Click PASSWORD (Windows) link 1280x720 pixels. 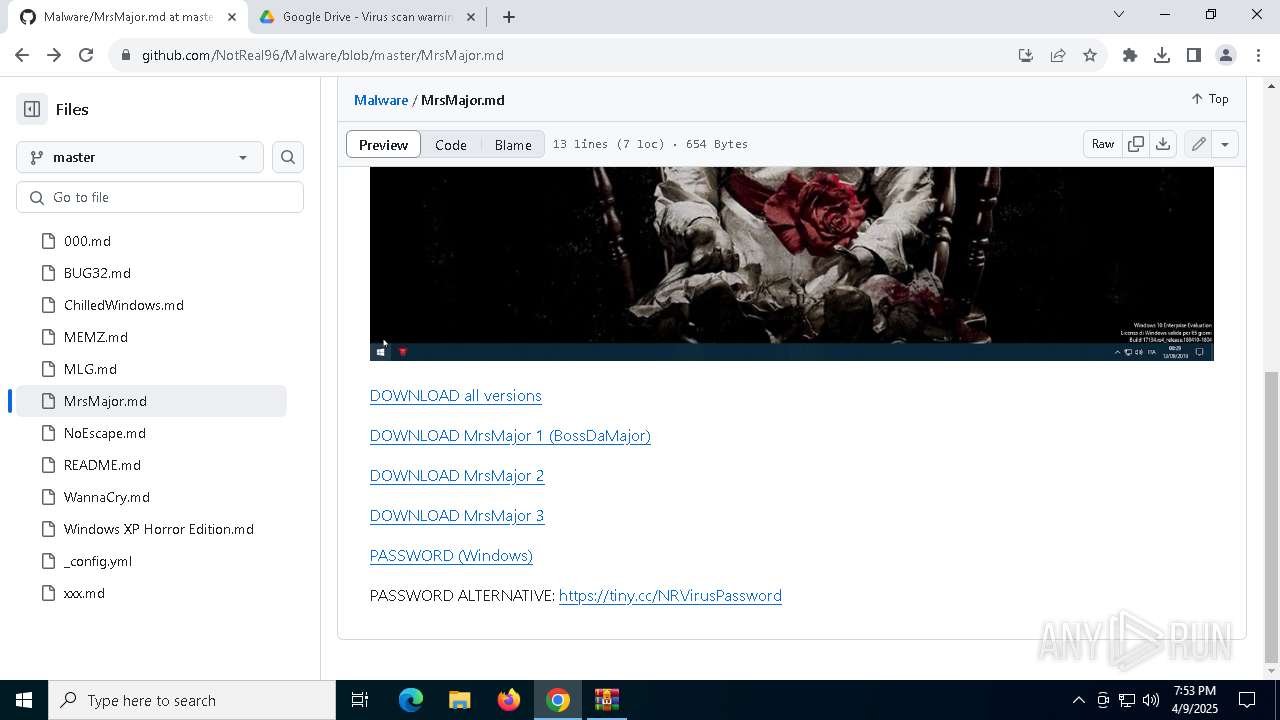(x=451, y=556)
